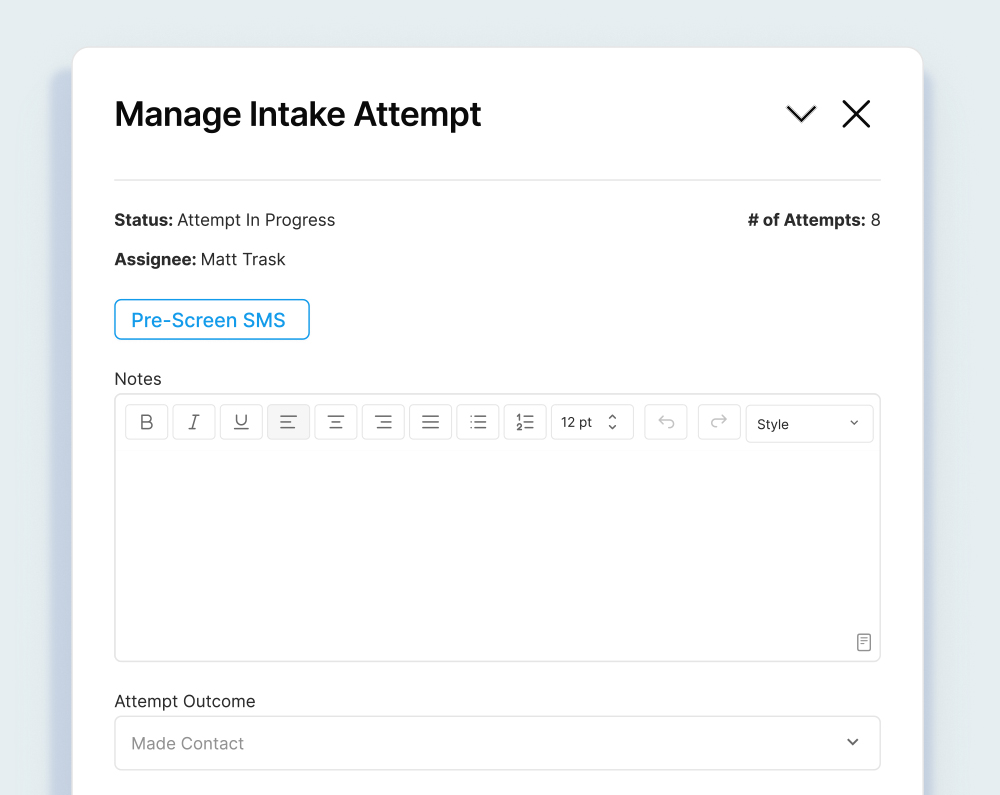
Task: Click the template icon in notes corner
Action: tap(864, 642)
